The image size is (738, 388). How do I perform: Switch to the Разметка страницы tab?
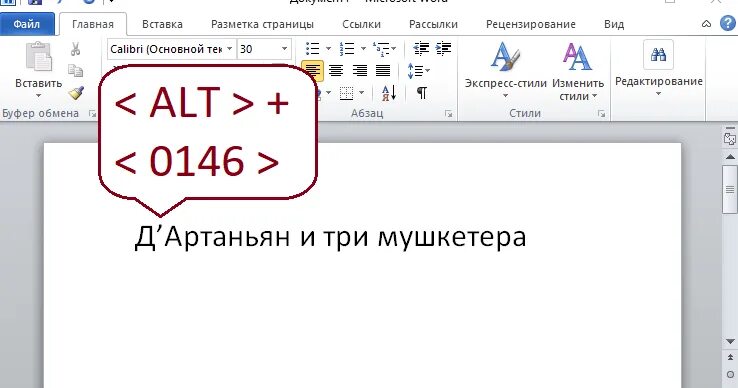[262, 24]
